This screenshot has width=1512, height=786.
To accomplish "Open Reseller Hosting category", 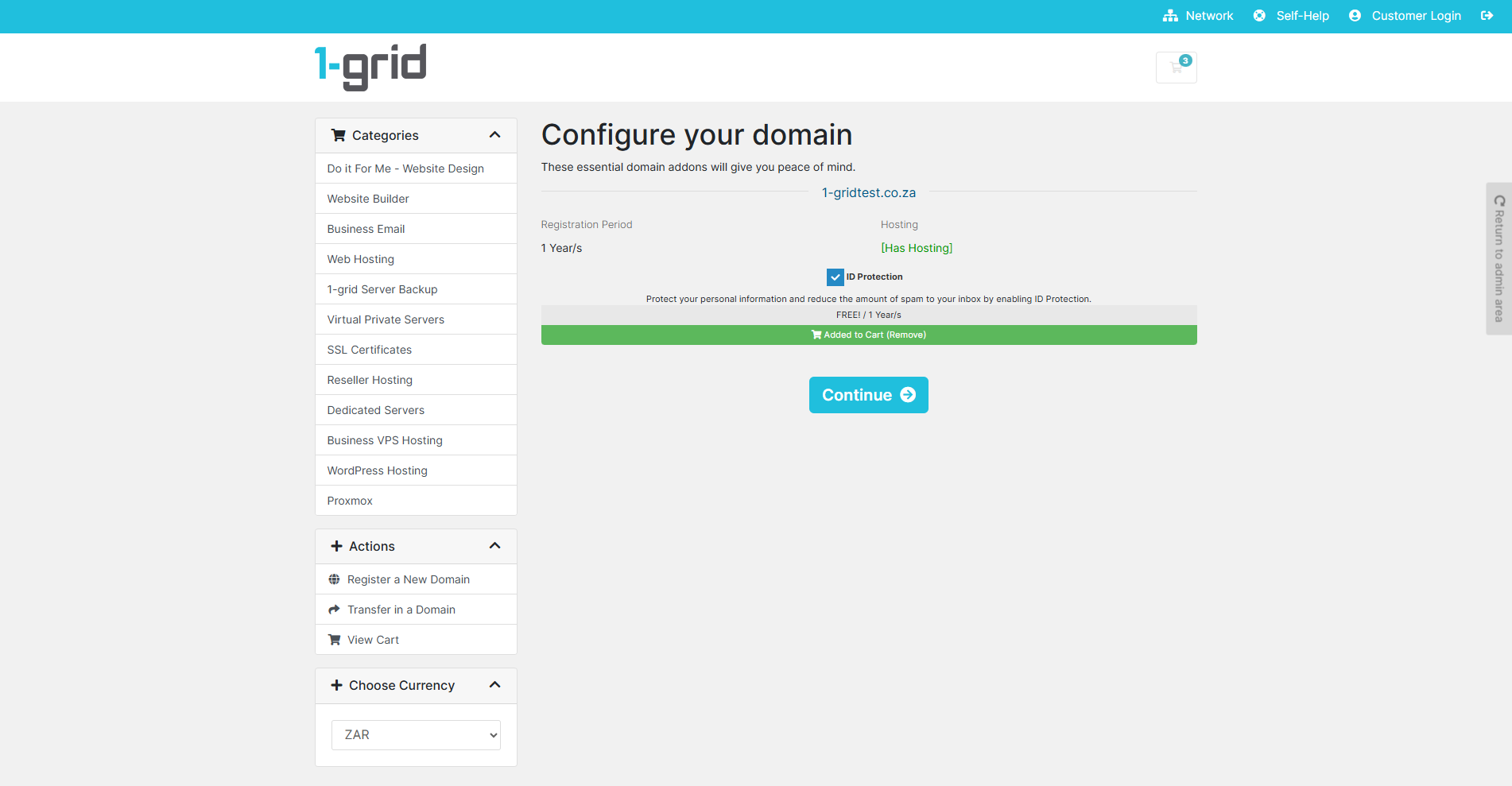I will point(416,380).
